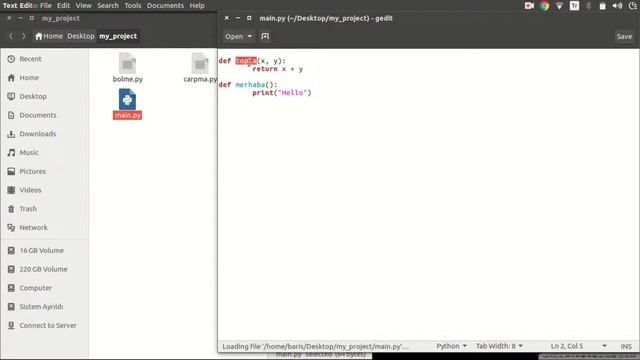Open the clock system tray indicator
The width and height of the screenshot is (640, 360).
pos(633,6)
